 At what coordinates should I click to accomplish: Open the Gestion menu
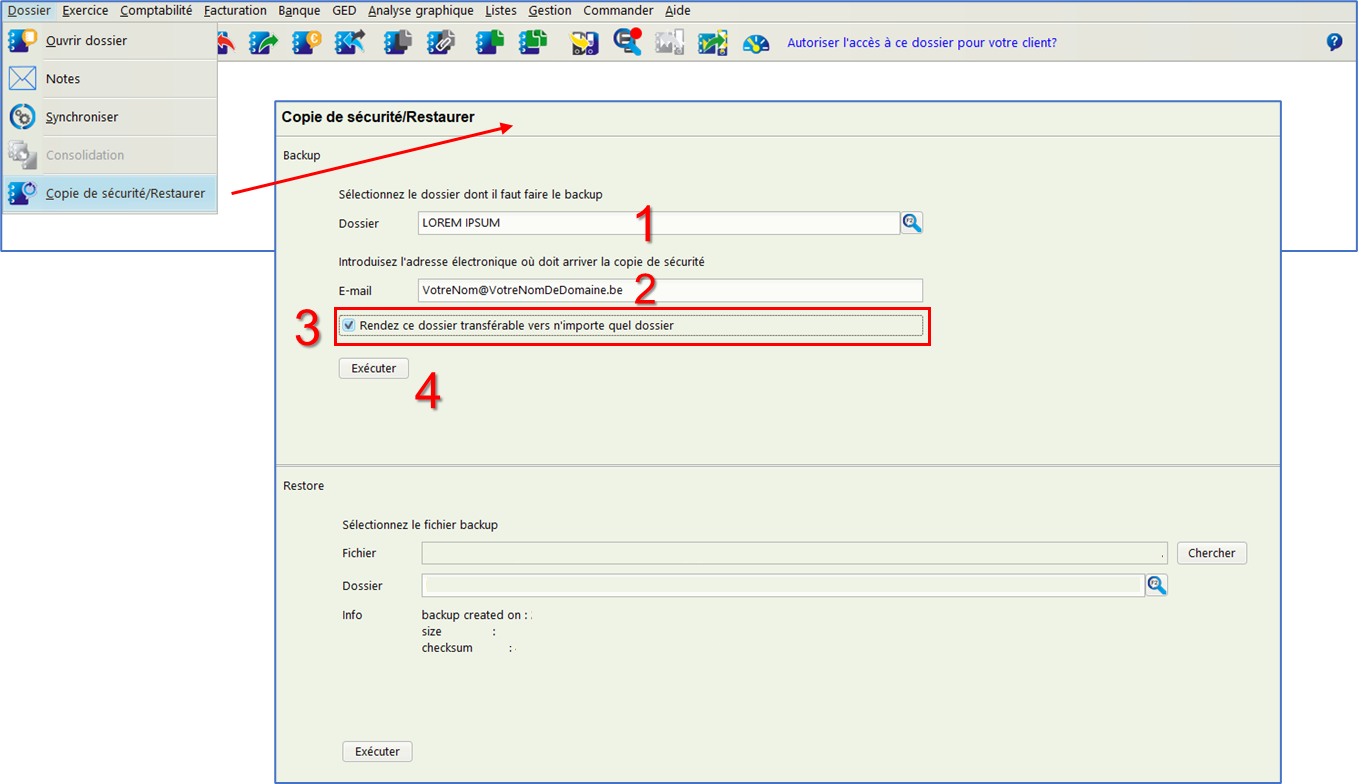point(550,11)
